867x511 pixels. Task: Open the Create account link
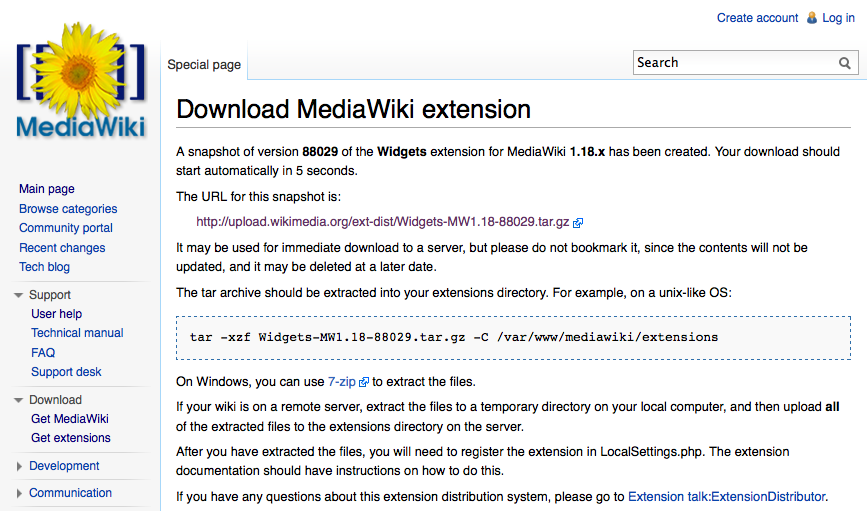click(x=757, y=18)
